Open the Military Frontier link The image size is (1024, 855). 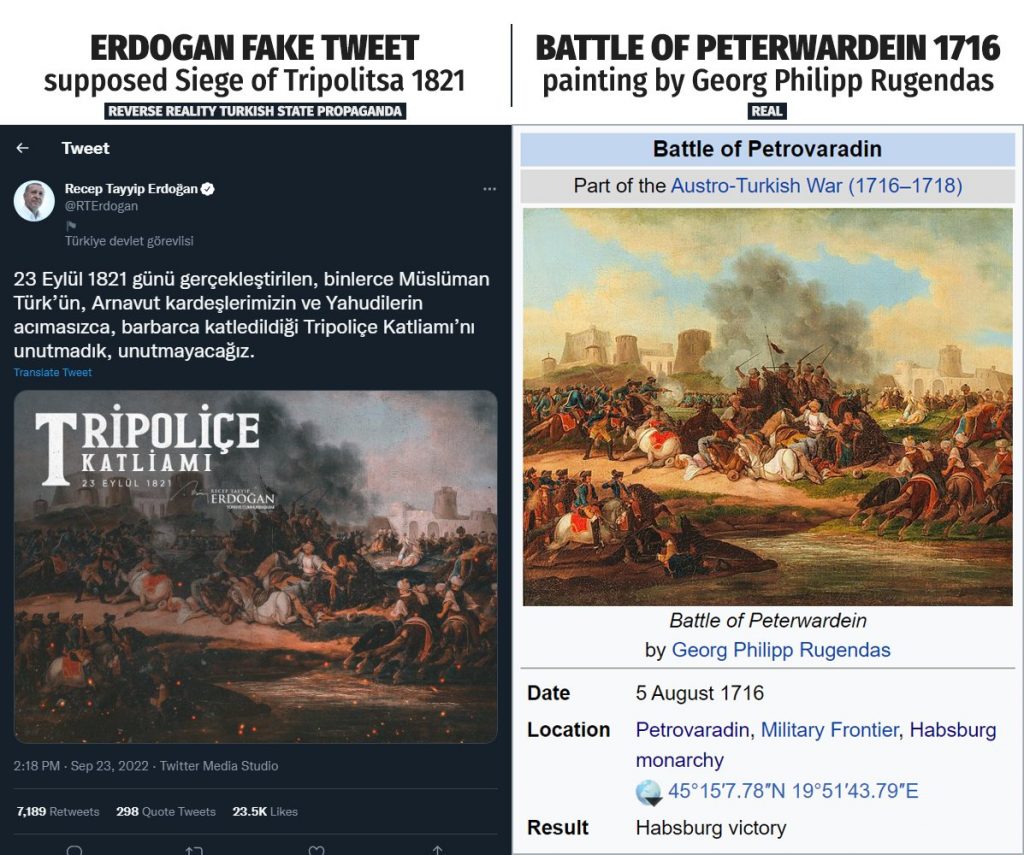pos(829,730)
